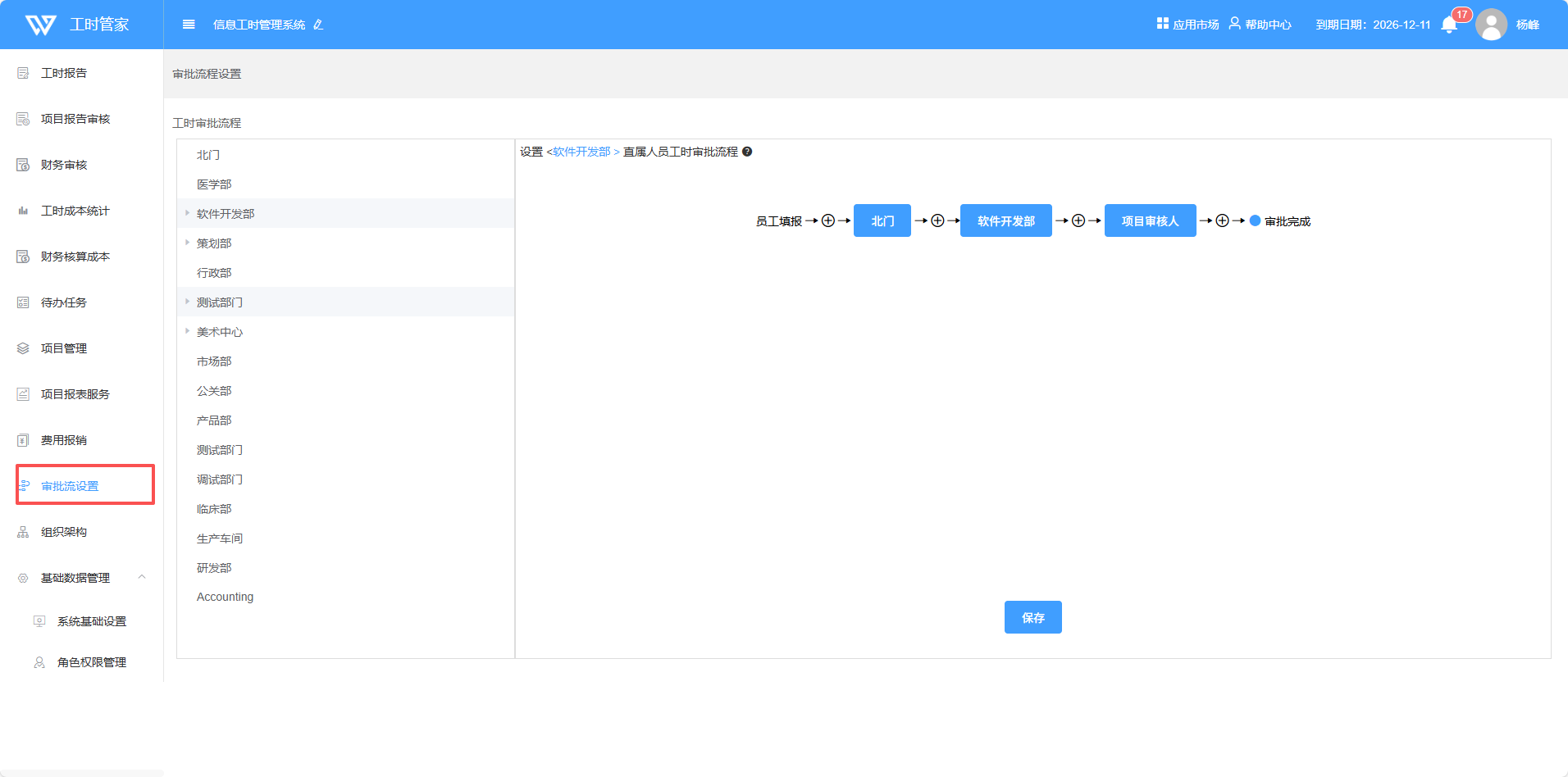Open 帮助中心 help center
Screen dimensions: 1568x777
coord(1260,25)
